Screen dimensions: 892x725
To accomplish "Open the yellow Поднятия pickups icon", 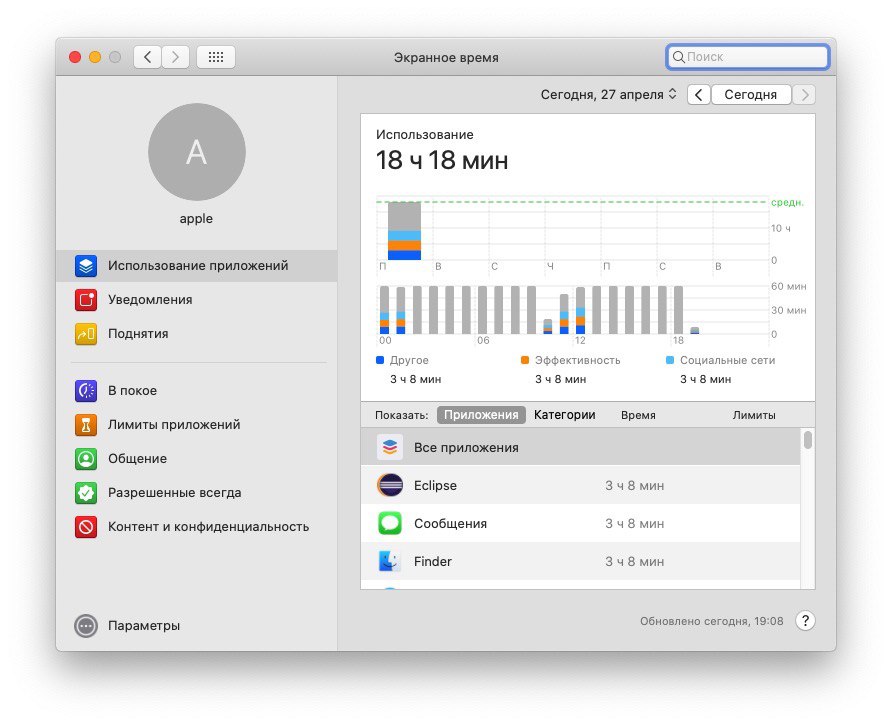I will point(86,334).
